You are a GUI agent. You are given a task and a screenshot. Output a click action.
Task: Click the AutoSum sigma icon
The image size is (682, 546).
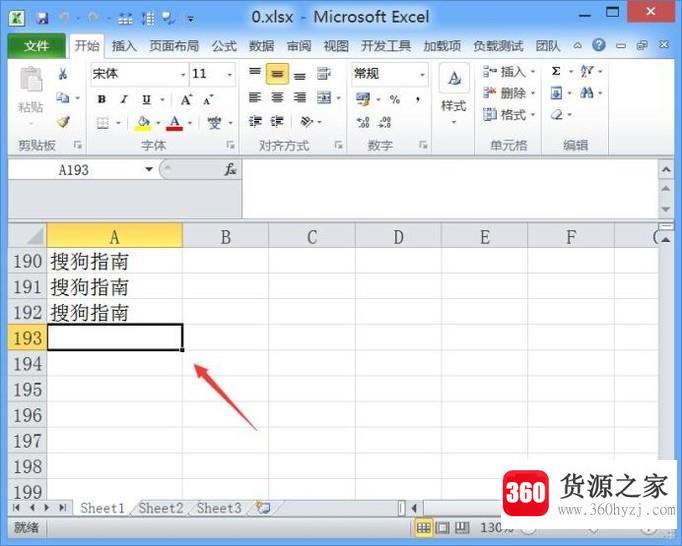(x=556, y=71)
